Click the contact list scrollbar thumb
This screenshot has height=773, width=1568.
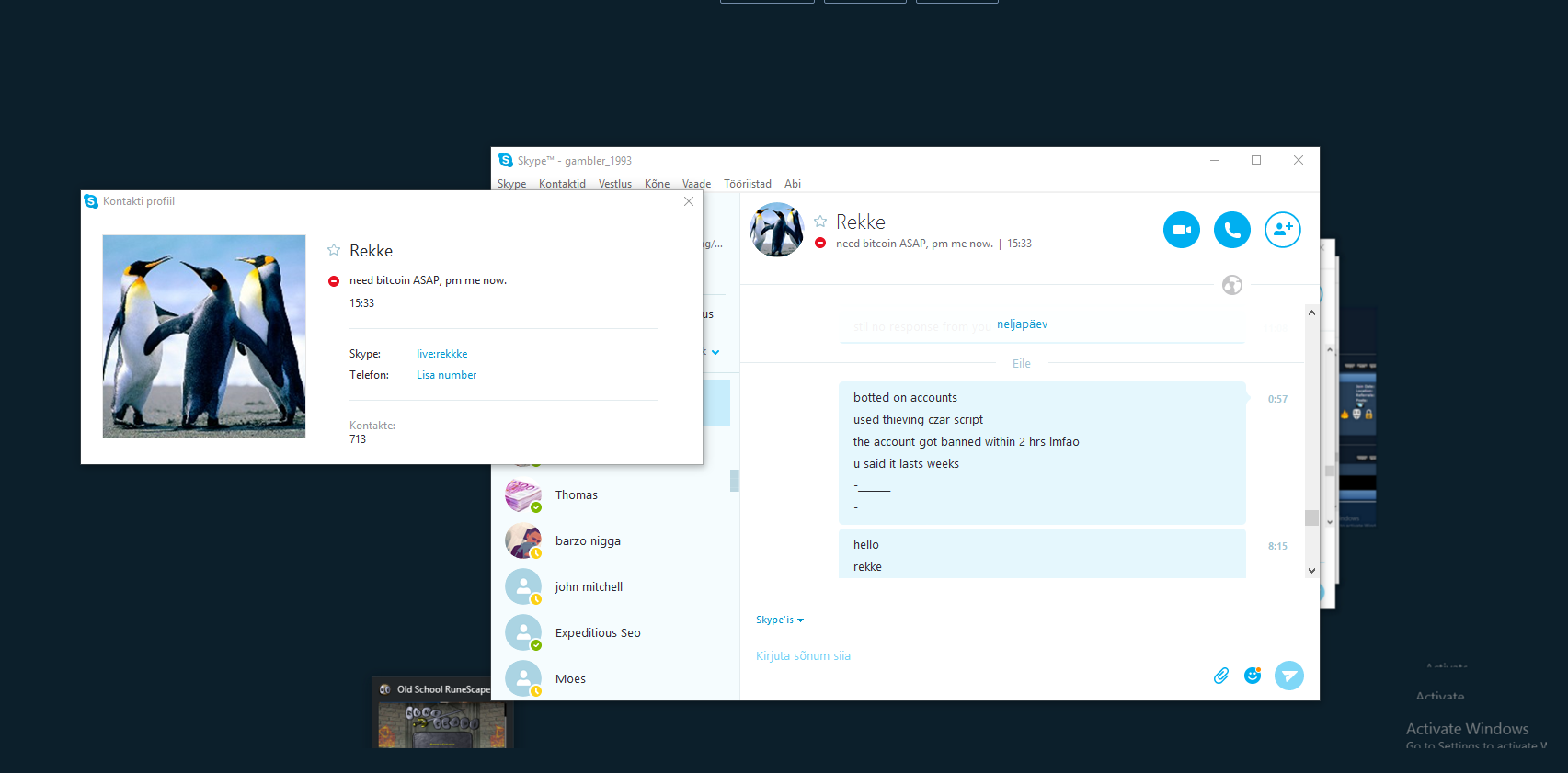(x=735, y=481)
